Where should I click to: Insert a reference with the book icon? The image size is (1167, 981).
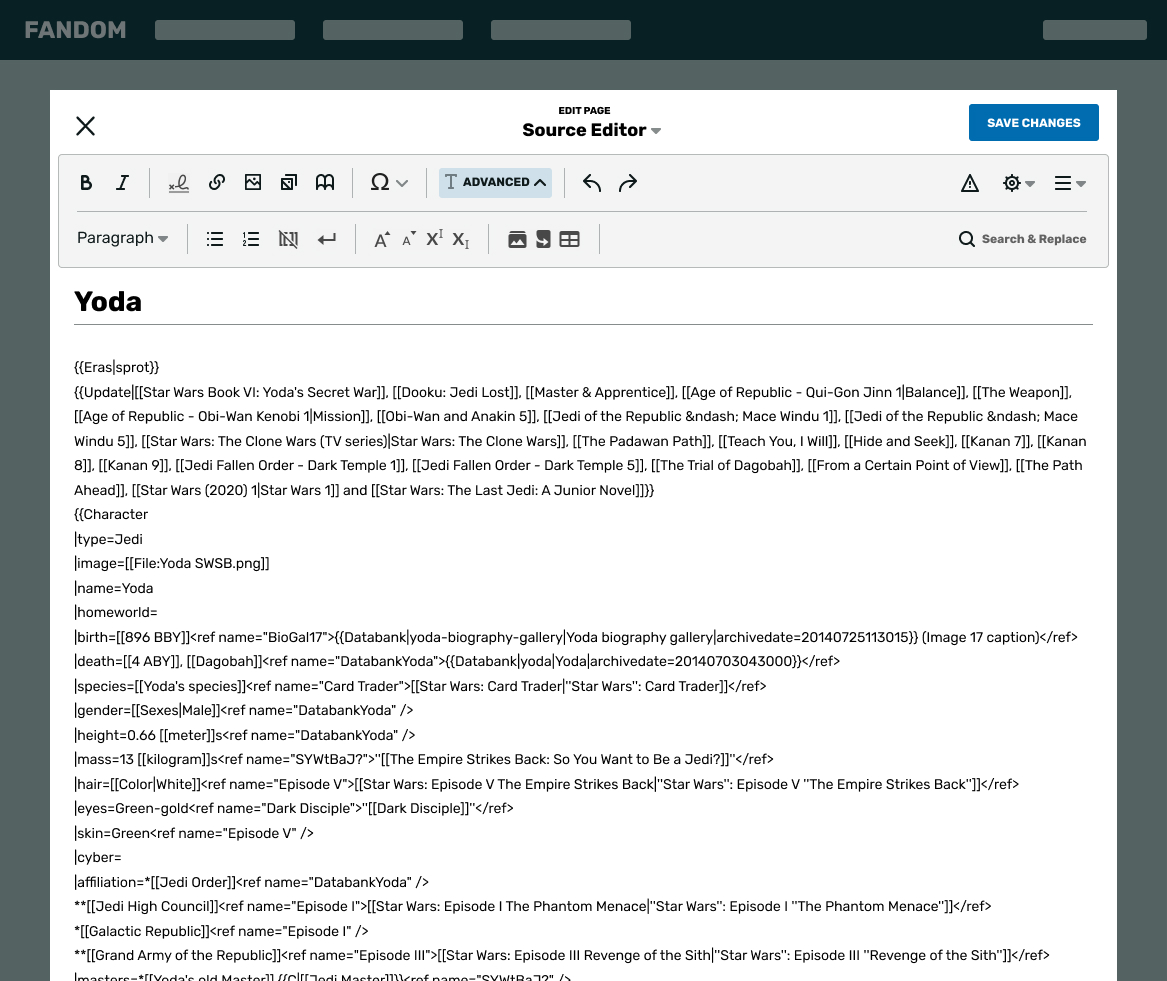[x=325, y=182]
